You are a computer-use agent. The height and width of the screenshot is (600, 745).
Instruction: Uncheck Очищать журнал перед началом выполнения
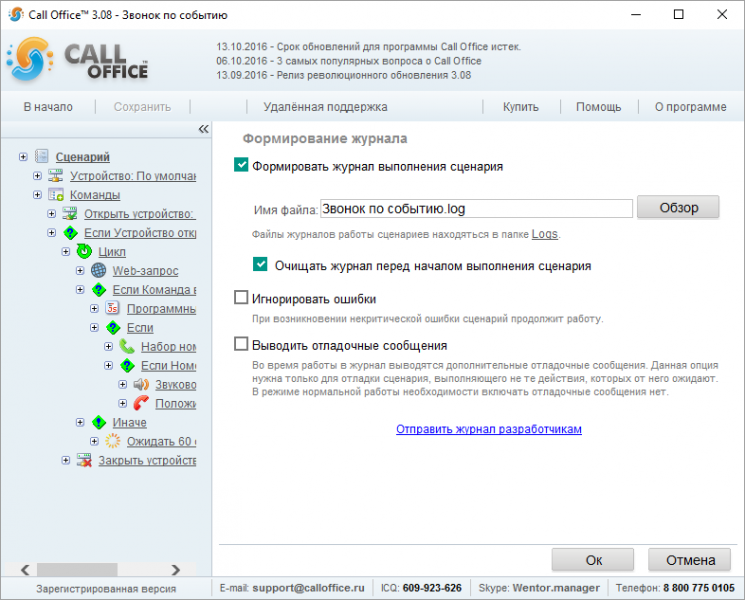[x=260, y=264]
